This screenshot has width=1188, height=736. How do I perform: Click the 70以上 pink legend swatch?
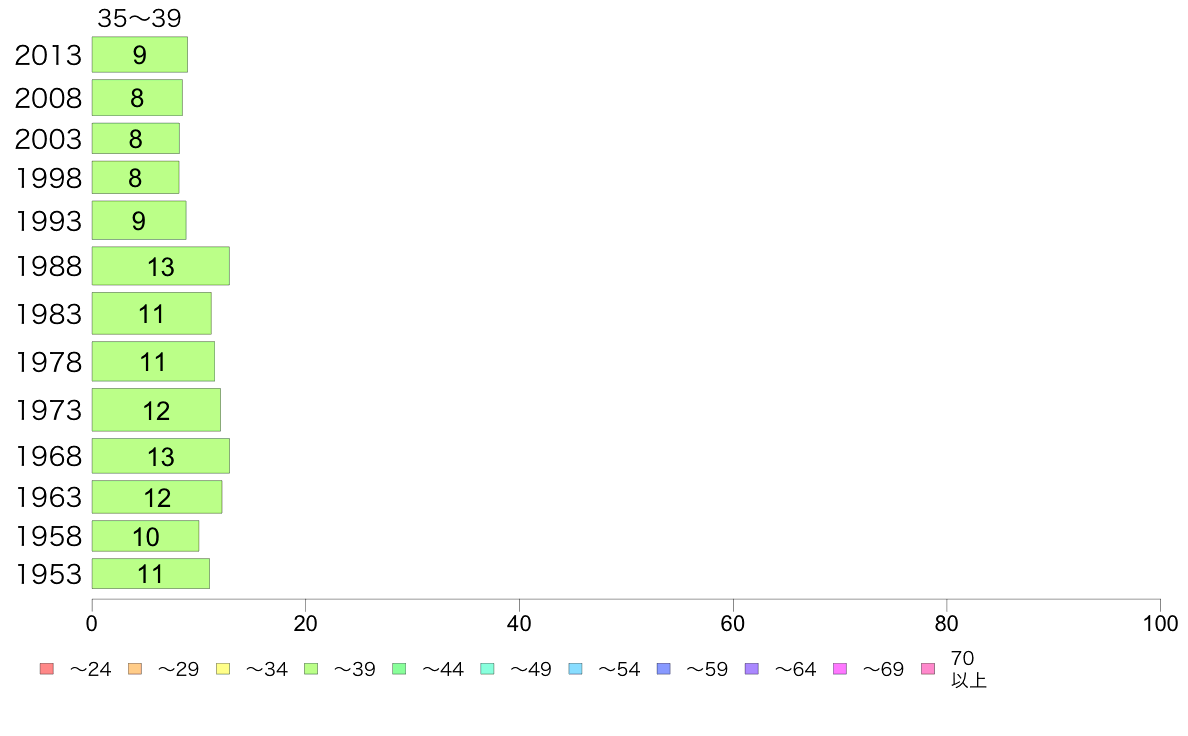(928, 669)
